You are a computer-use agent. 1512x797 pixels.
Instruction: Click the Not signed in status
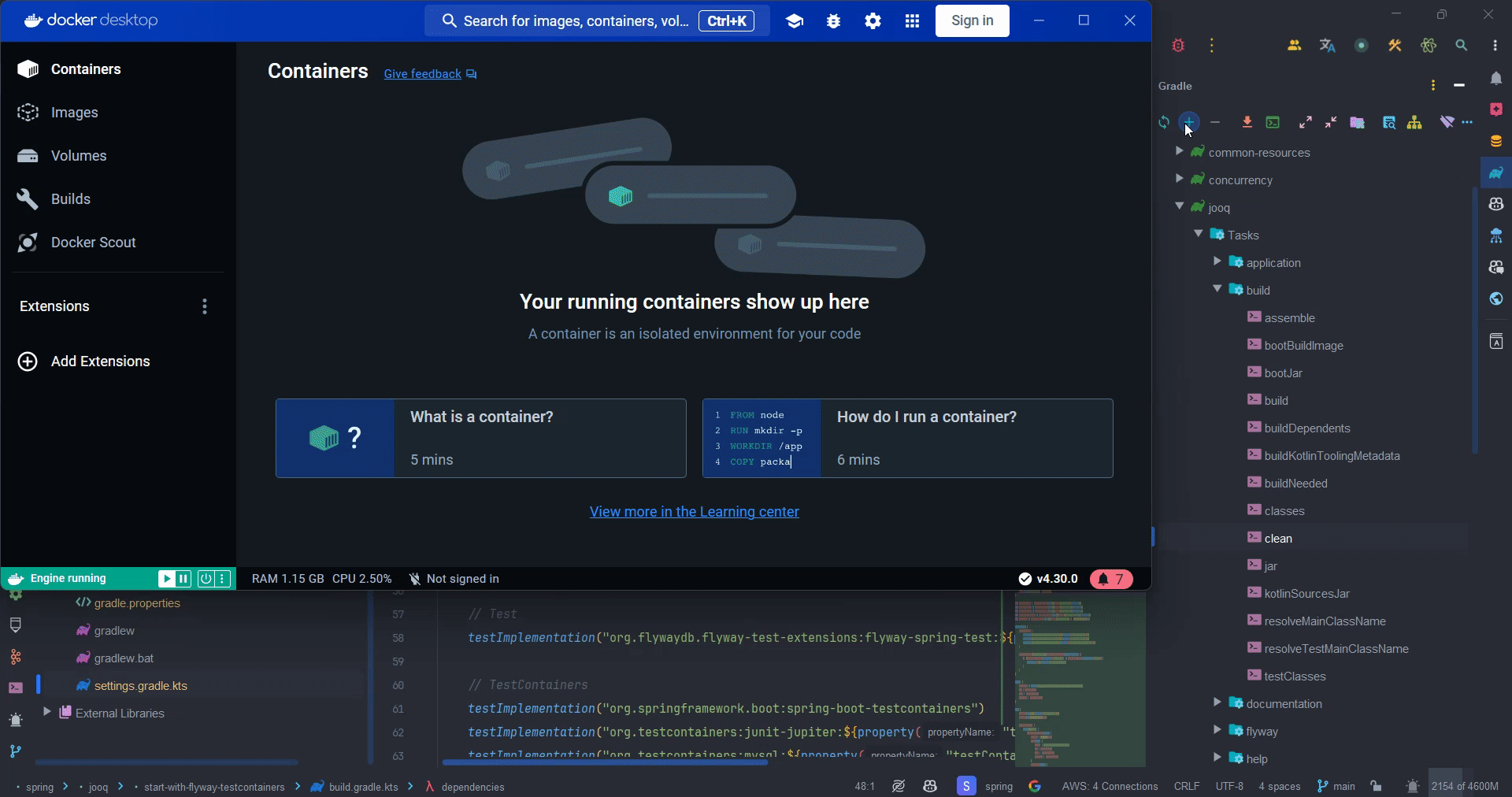454,579
